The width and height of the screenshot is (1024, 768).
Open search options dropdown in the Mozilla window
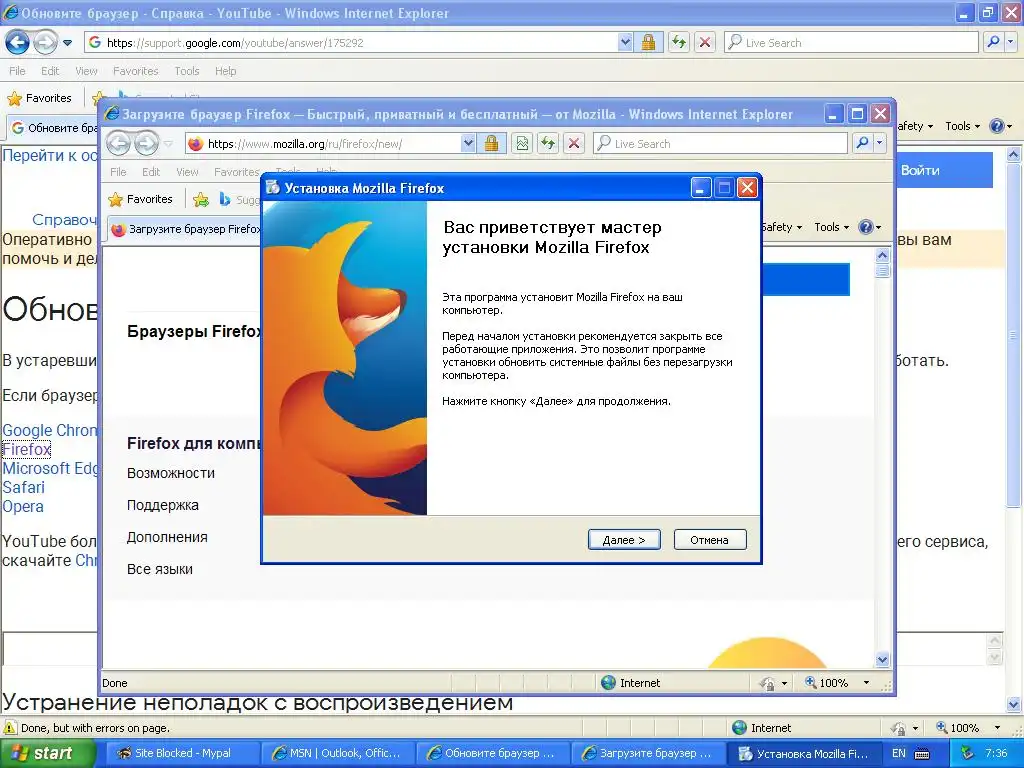pyautogui.click(x=880, y=144)
